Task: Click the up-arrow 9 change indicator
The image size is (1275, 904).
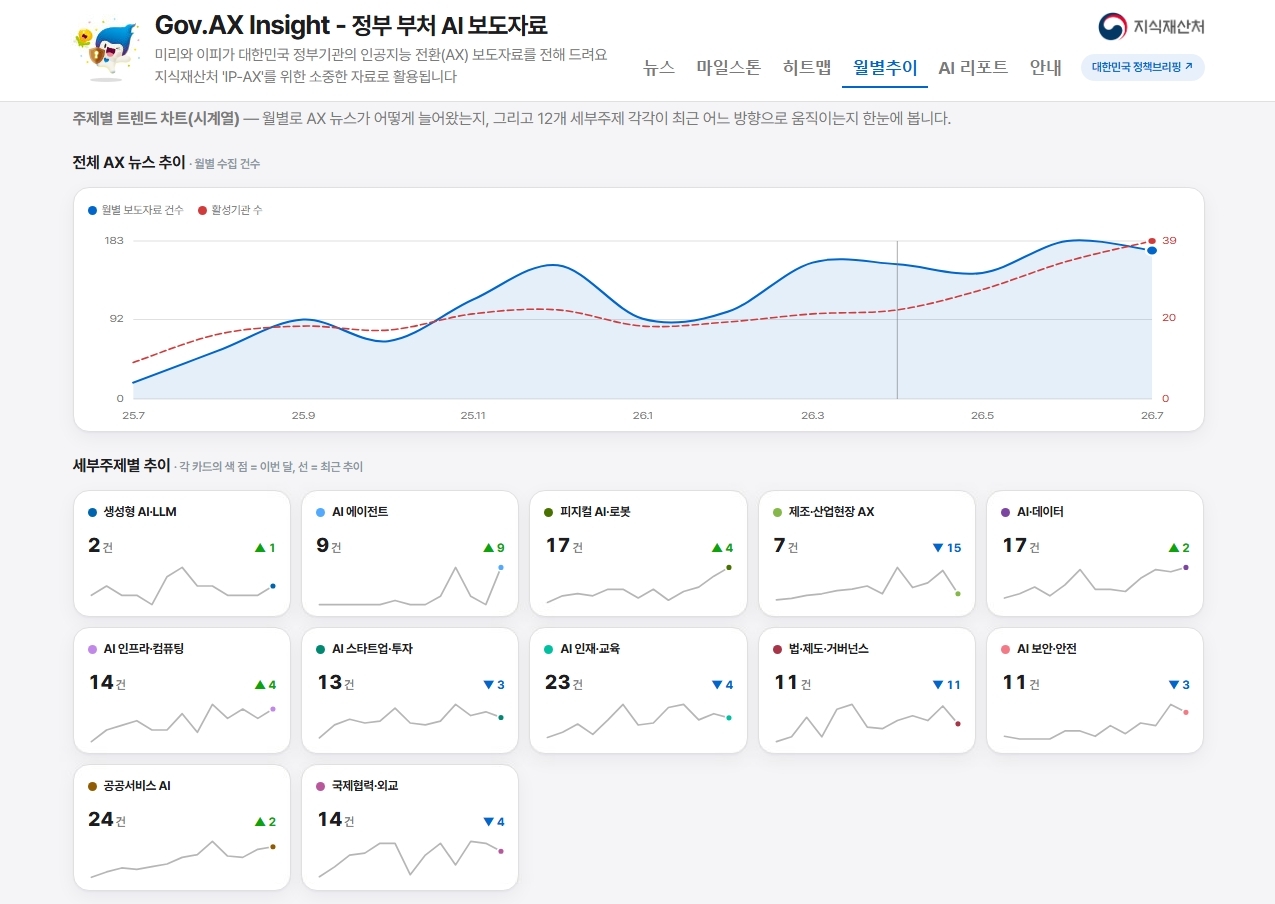Action: (x=494, y=547)
